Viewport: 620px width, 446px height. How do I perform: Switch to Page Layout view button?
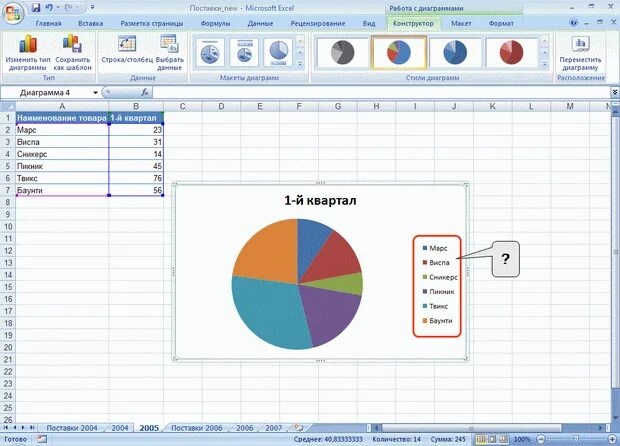[492, 439]
